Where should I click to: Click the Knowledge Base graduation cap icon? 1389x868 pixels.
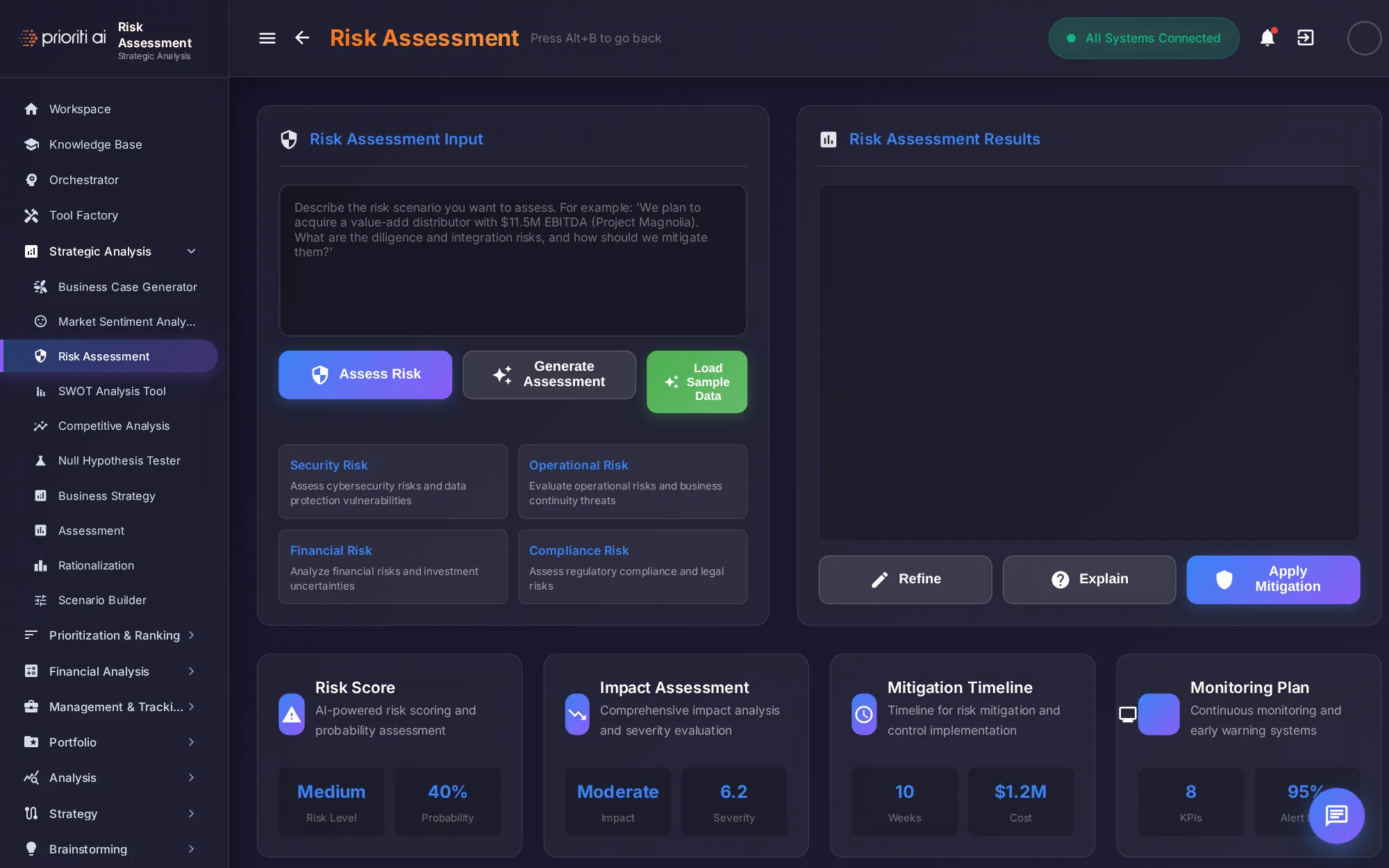pyautogui.click(x=31, y=144)
